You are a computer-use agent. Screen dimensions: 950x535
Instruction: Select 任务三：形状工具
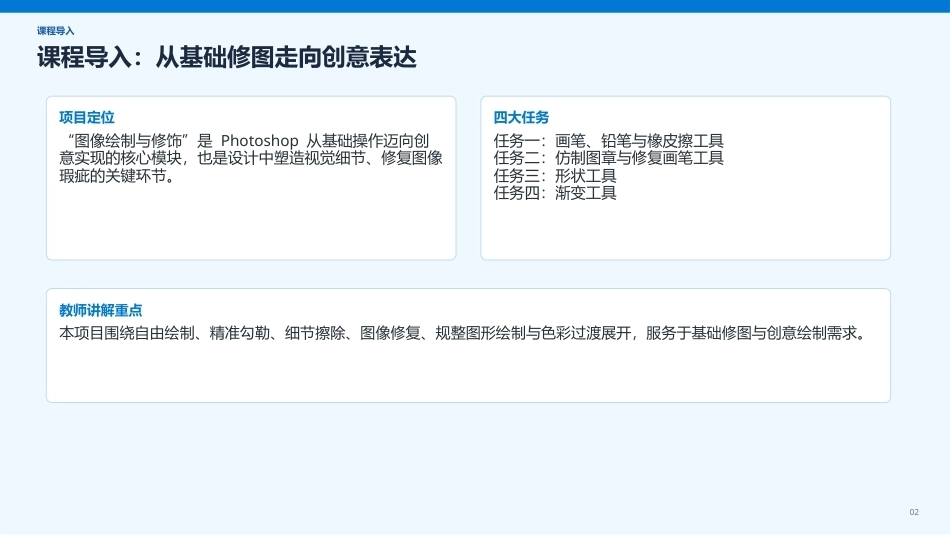[x=555, y=176]
